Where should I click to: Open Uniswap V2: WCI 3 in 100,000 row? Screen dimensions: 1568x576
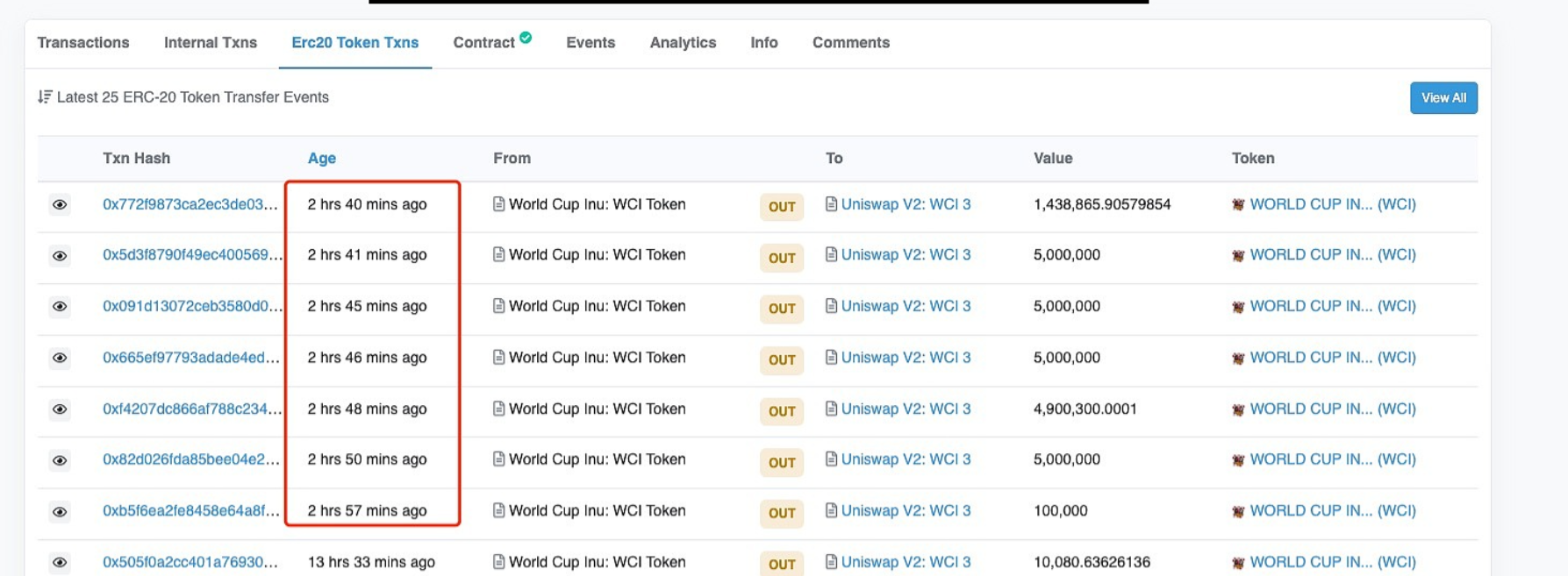[x=906, y=511]
